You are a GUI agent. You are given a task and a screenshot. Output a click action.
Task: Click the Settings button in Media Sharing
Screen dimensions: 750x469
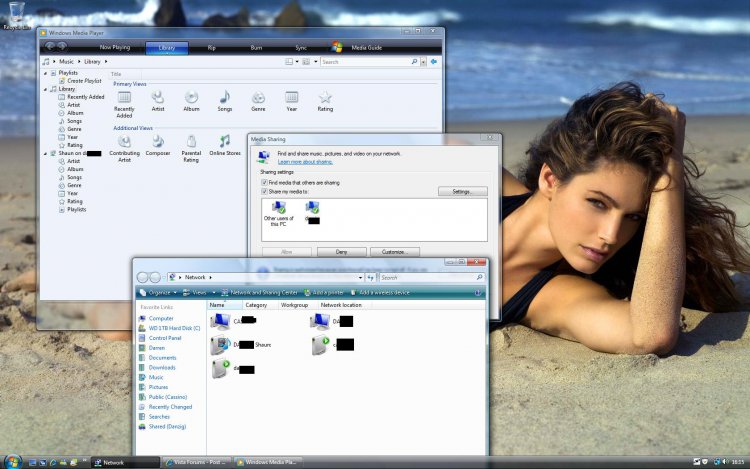[463, 191]
